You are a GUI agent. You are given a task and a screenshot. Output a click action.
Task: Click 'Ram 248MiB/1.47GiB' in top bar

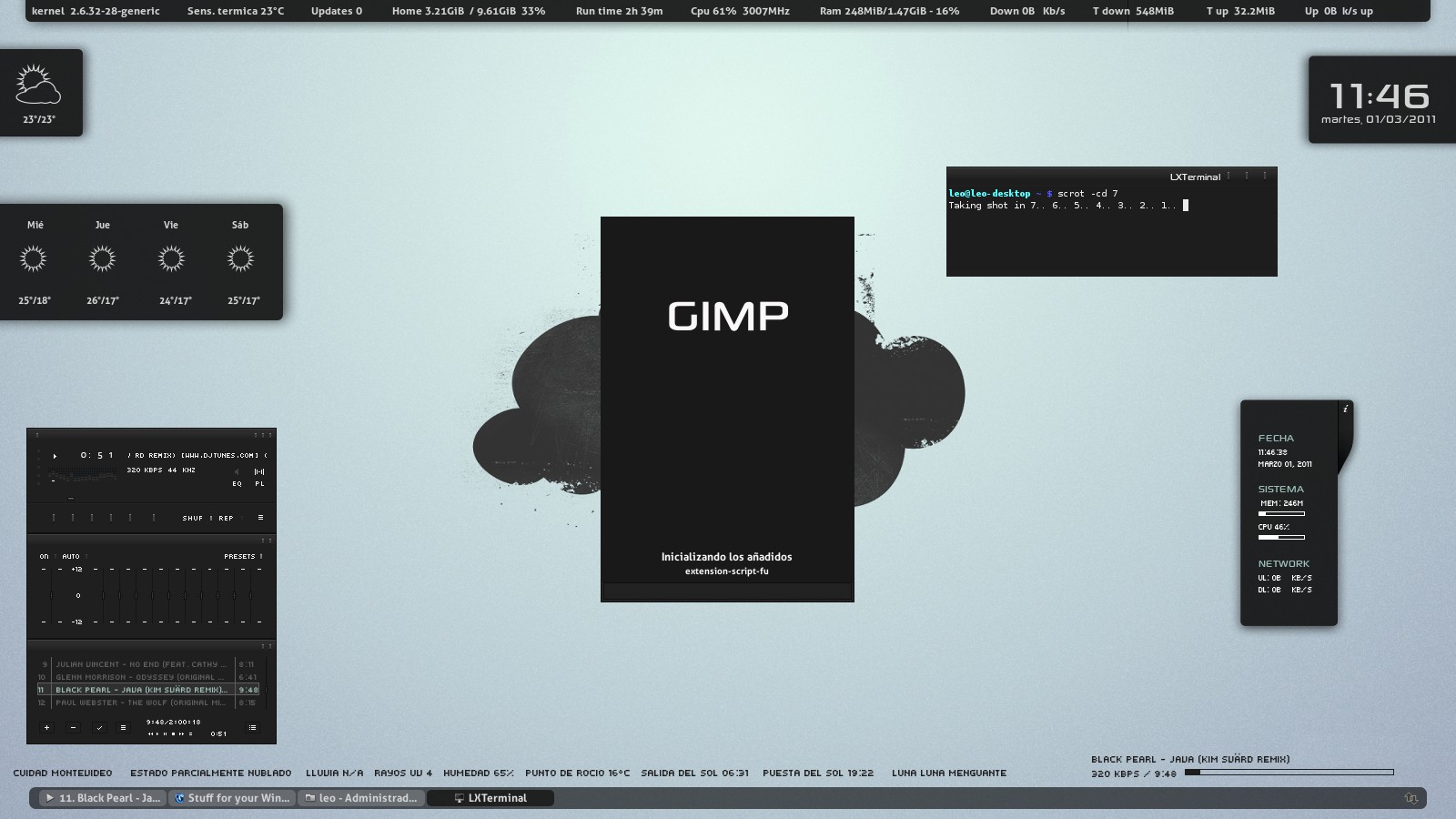pos(889,11)
